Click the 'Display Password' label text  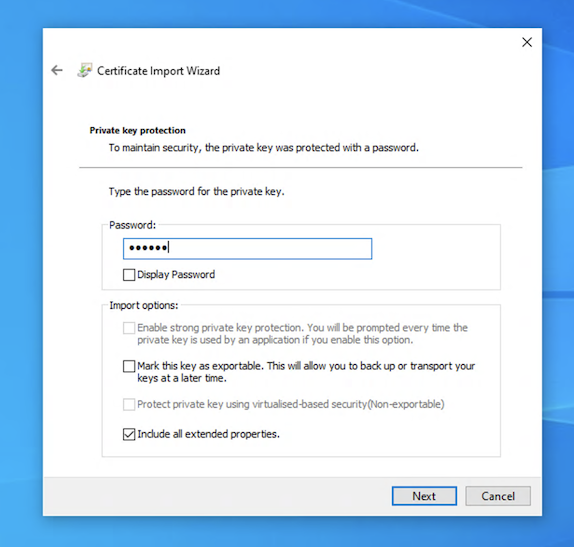[x=176, y=275]
